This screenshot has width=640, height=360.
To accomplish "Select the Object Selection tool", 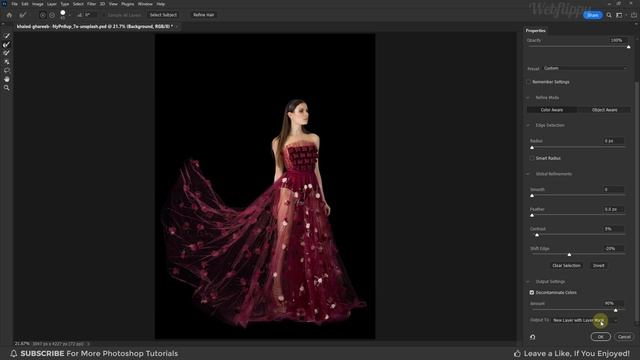I will [x=7, y=62].
